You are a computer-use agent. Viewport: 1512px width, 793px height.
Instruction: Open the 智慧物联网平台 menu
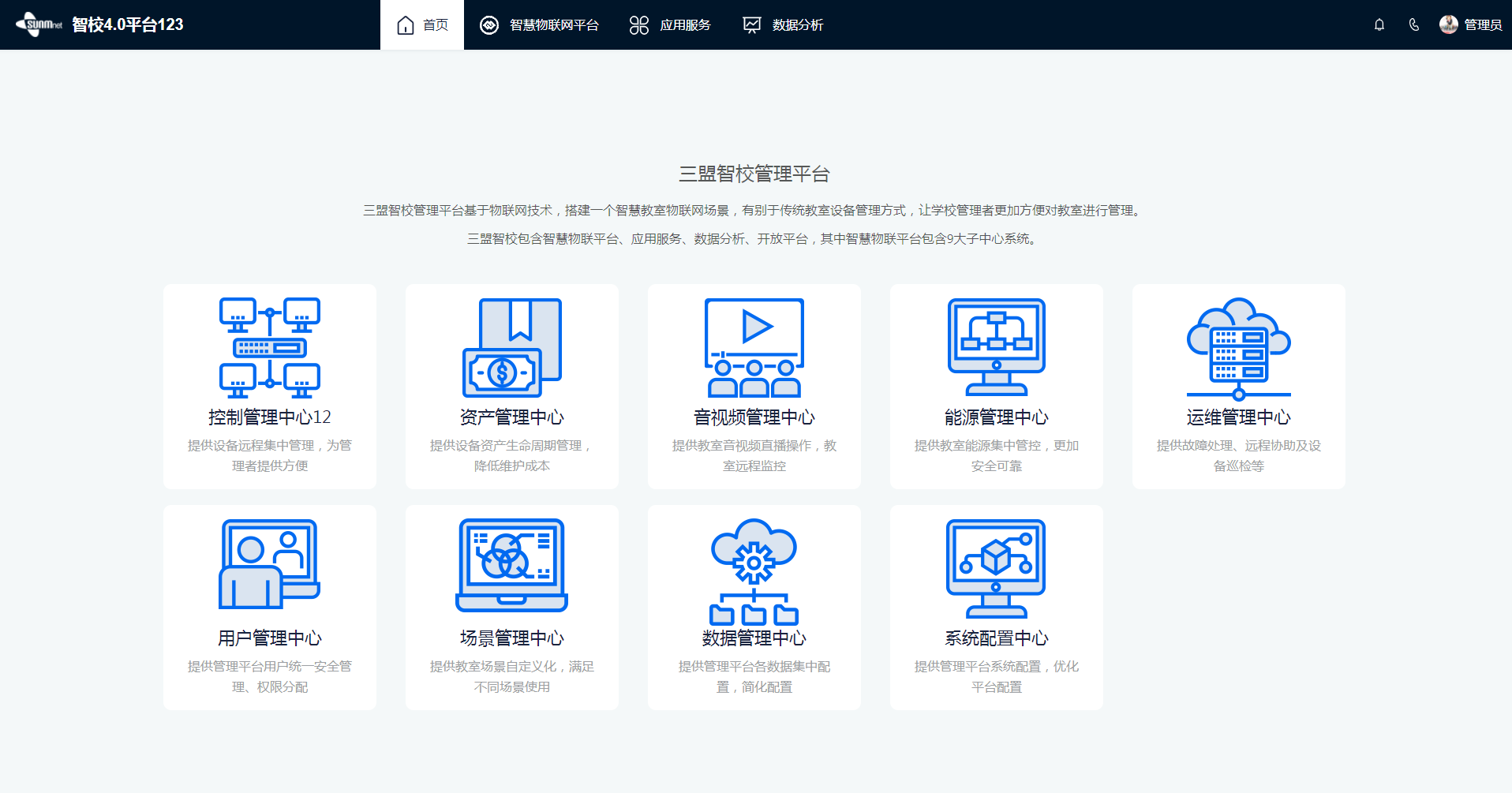(x=539, y=25)
